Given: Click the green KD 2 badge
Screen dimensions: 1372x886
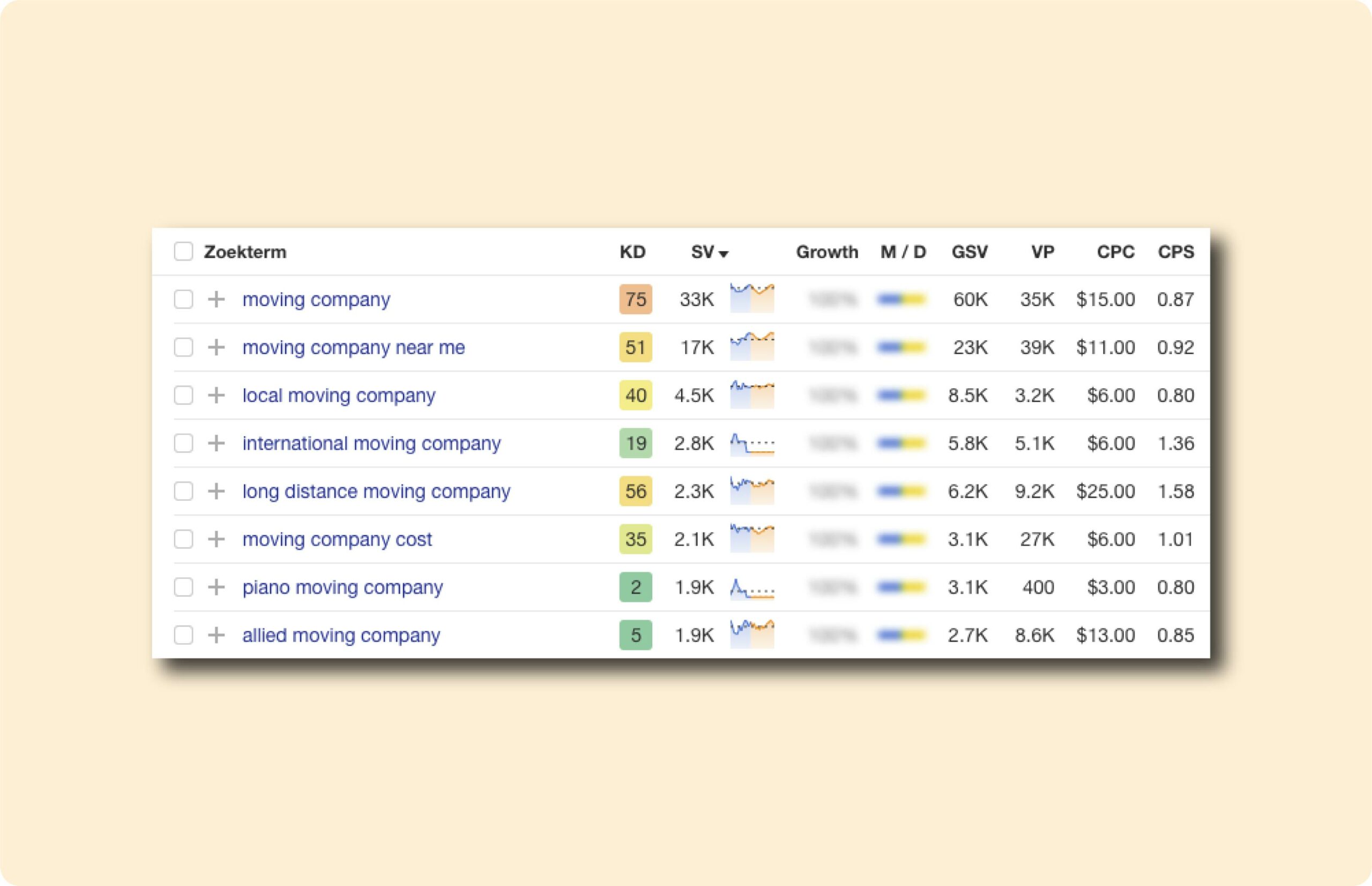Looking at the screenshot, I should (635, 587).
